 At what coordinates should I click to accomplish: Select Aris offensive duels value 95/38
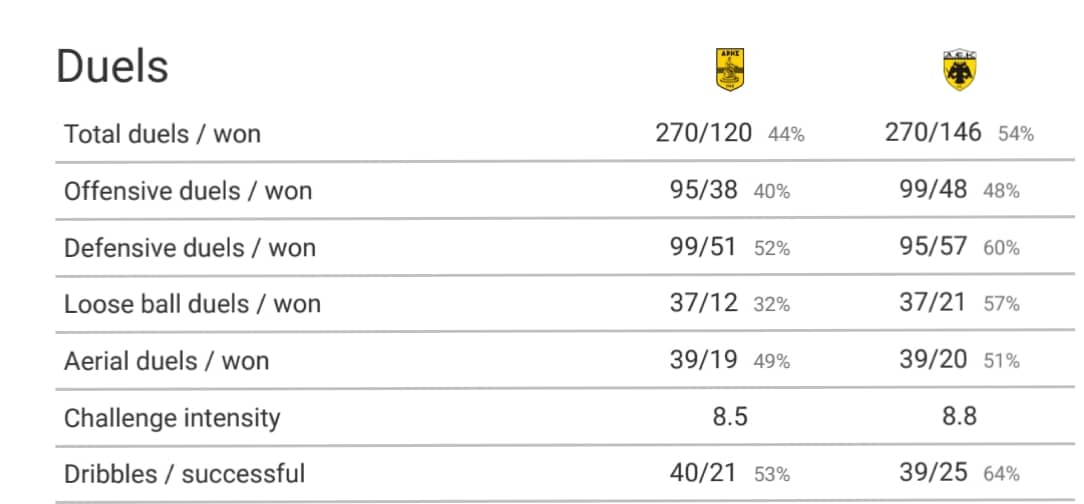[x=704, y=189]
